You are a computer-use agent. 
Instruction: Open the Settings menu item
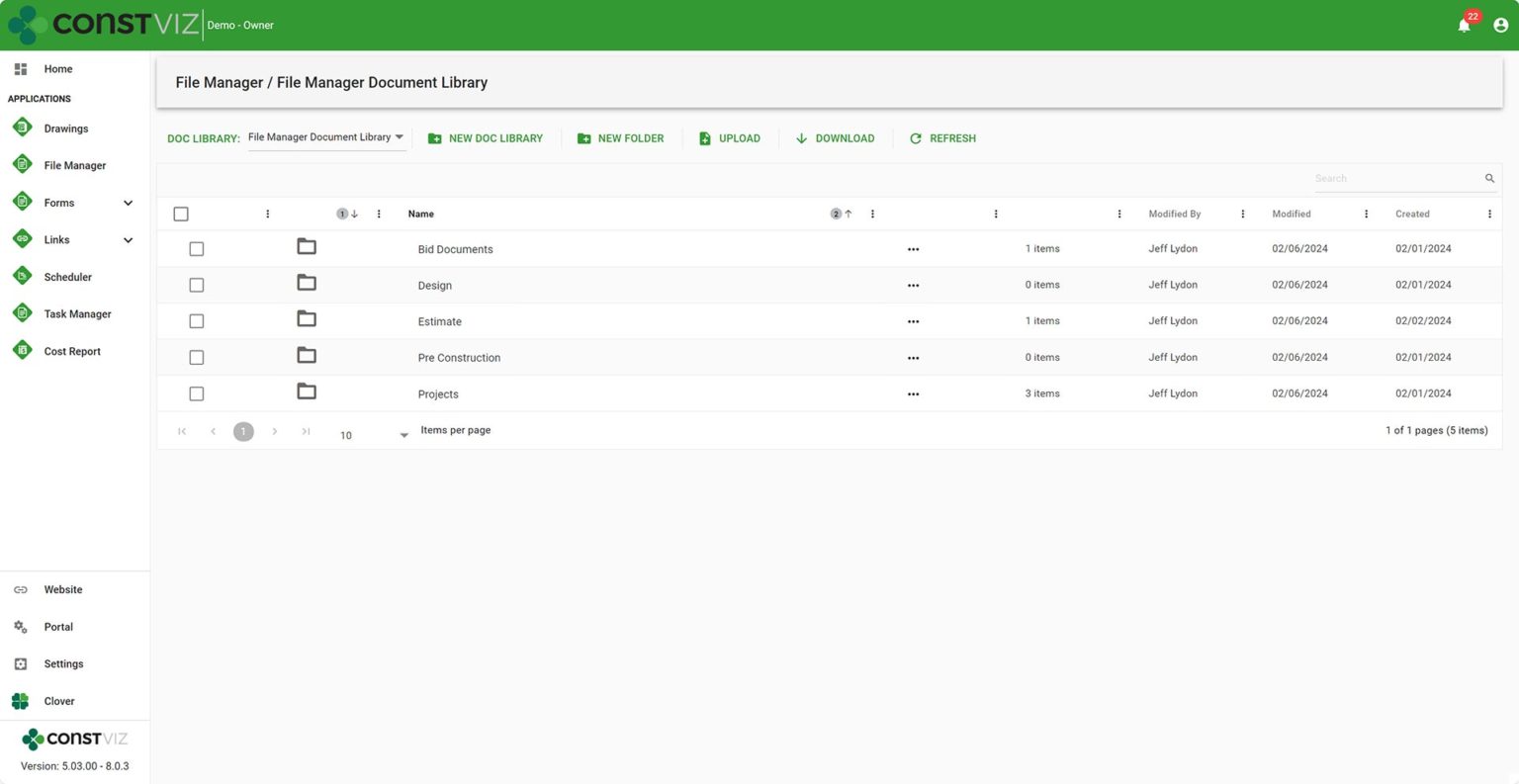point(63,663)
